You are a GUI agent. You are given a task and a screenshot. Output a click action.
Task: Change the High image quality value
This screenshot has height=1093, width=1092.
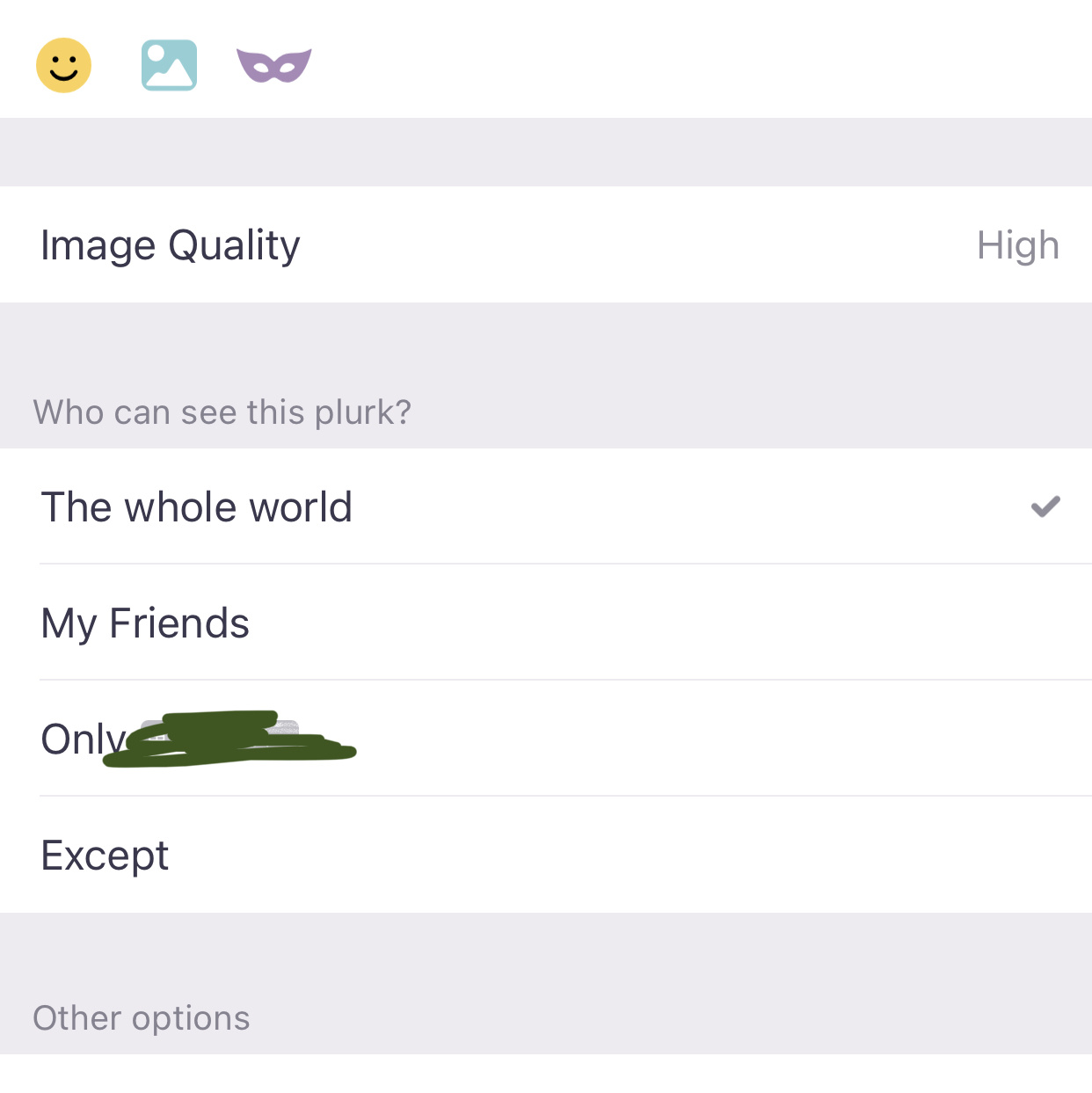tap(1018, 245)
